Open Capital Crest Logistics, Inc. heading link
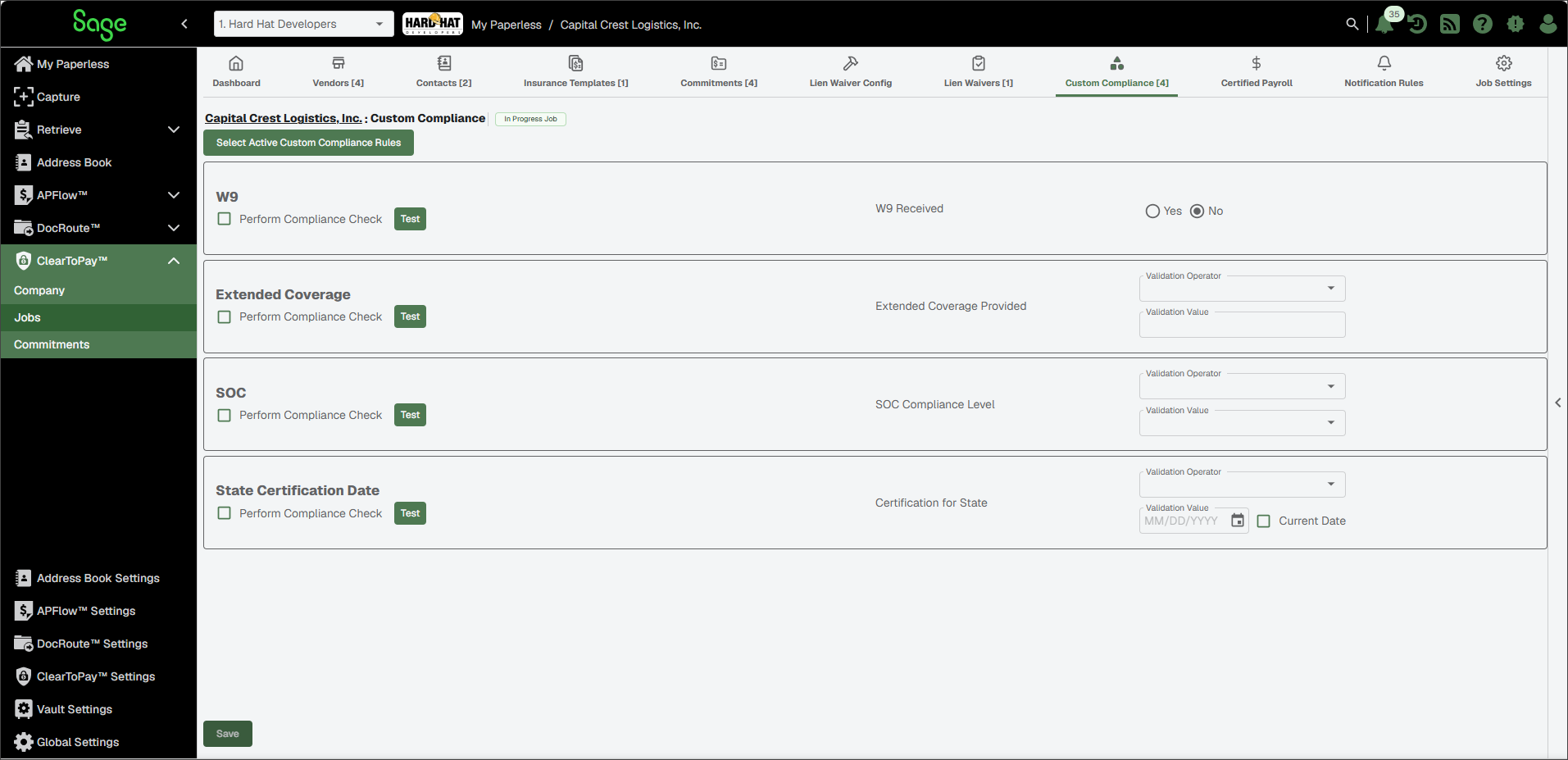Viewport: 1568px width, 760px height. (x=284, y=118)
